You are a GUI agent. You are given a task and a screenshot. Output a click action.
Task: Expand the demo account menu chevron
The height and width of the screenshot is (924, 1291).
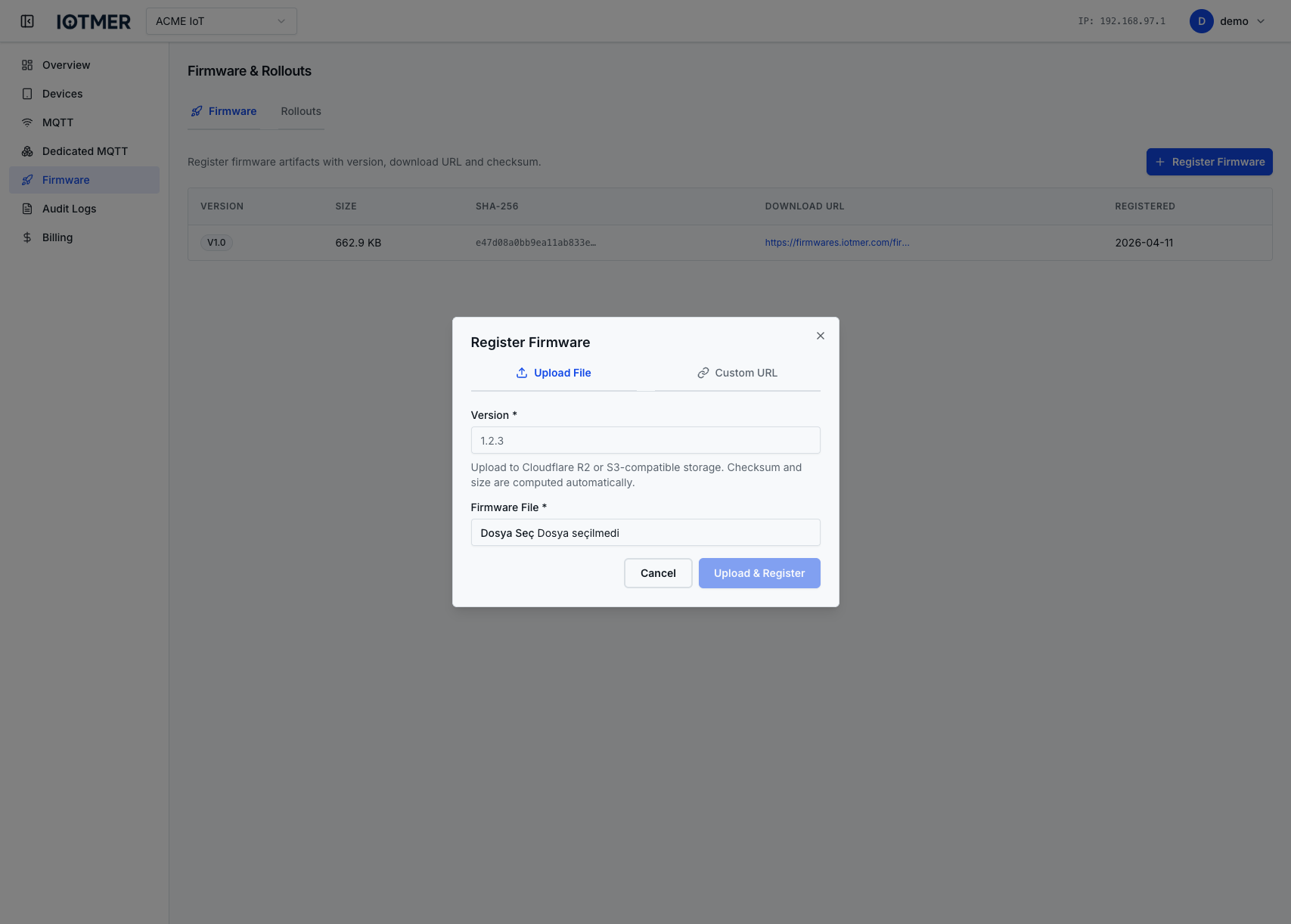(1261, 21)
